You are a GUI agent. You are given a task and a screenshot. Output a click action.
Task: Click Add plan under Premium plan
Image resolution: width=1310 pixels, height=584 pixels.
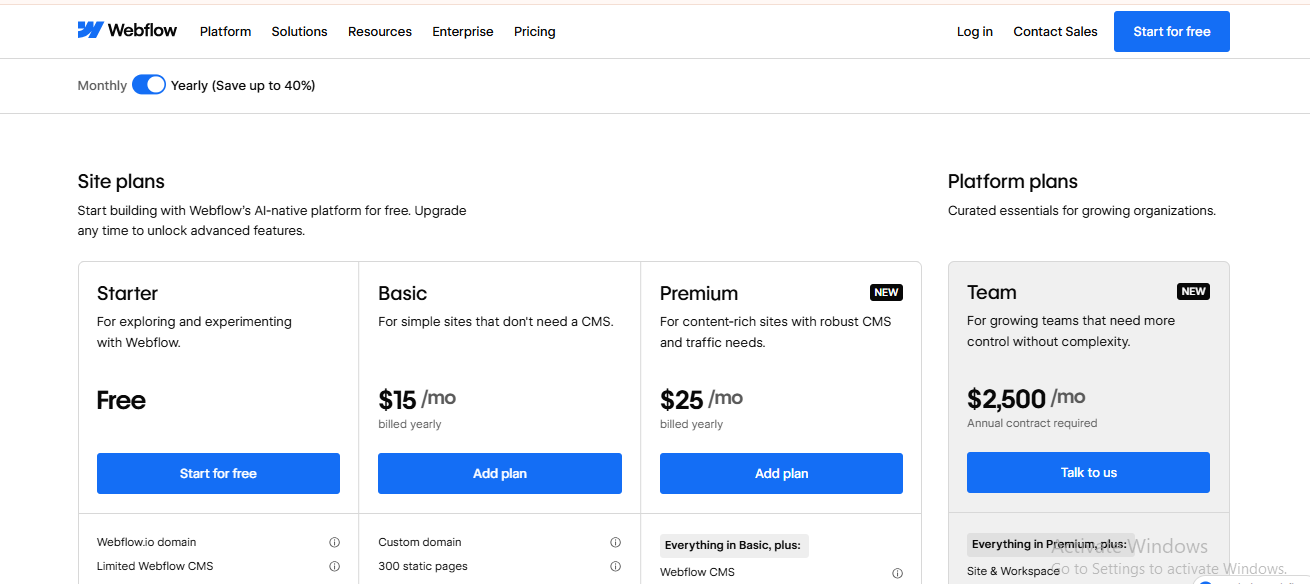(781, 473)
